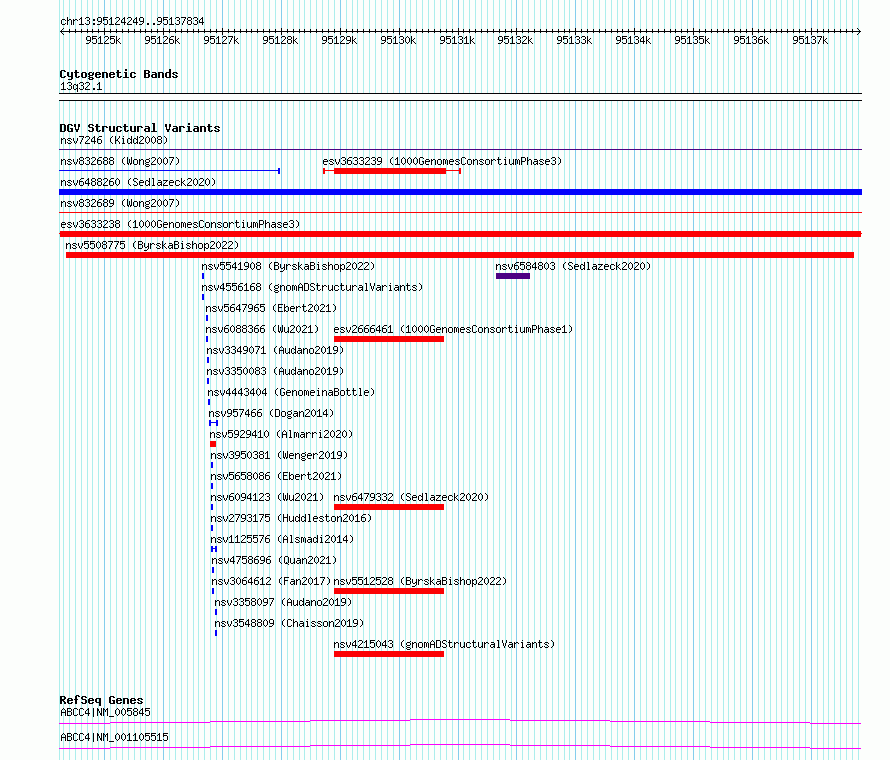Select the nsv832689 (Wong2007) label
This screenshot has height=760, width=890.
click(x=120, y=203)
